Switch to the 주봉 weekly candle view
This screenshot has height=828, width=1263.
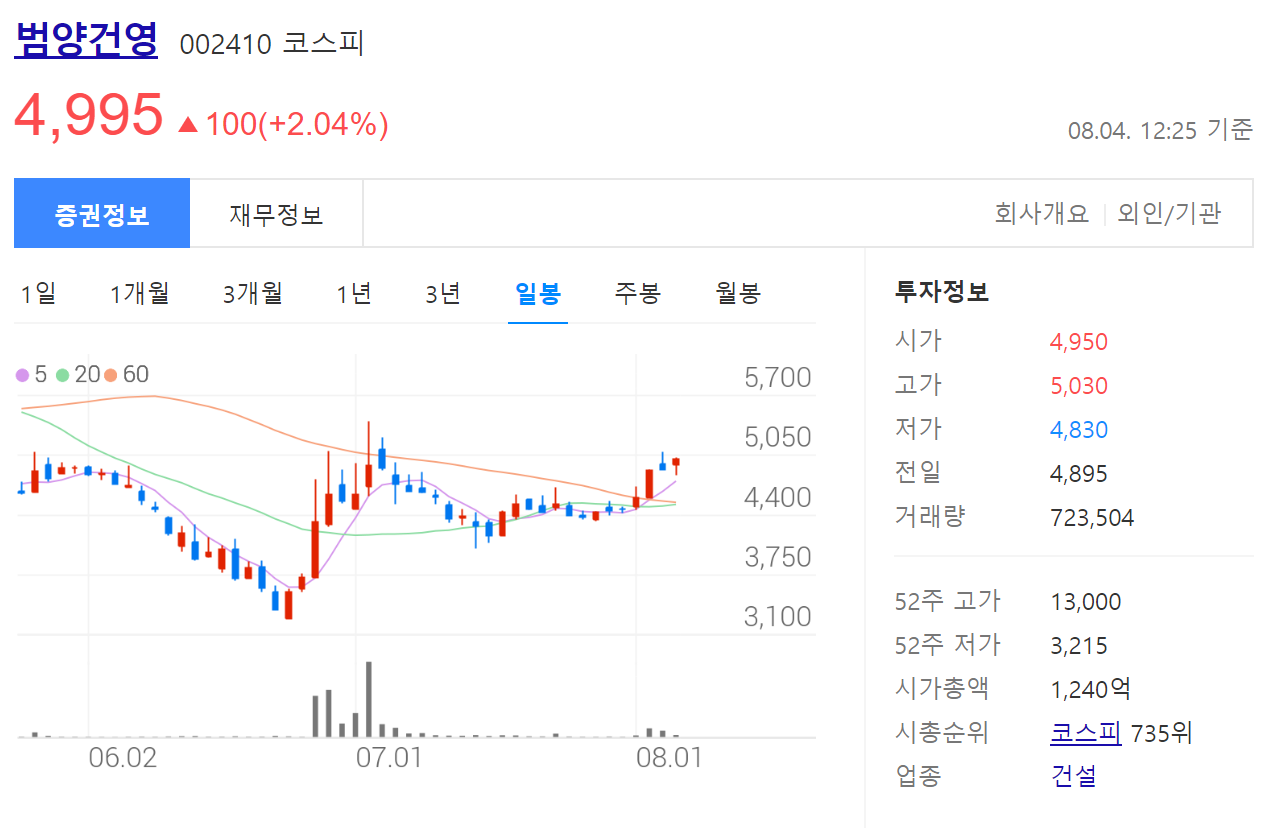point(637,294)
